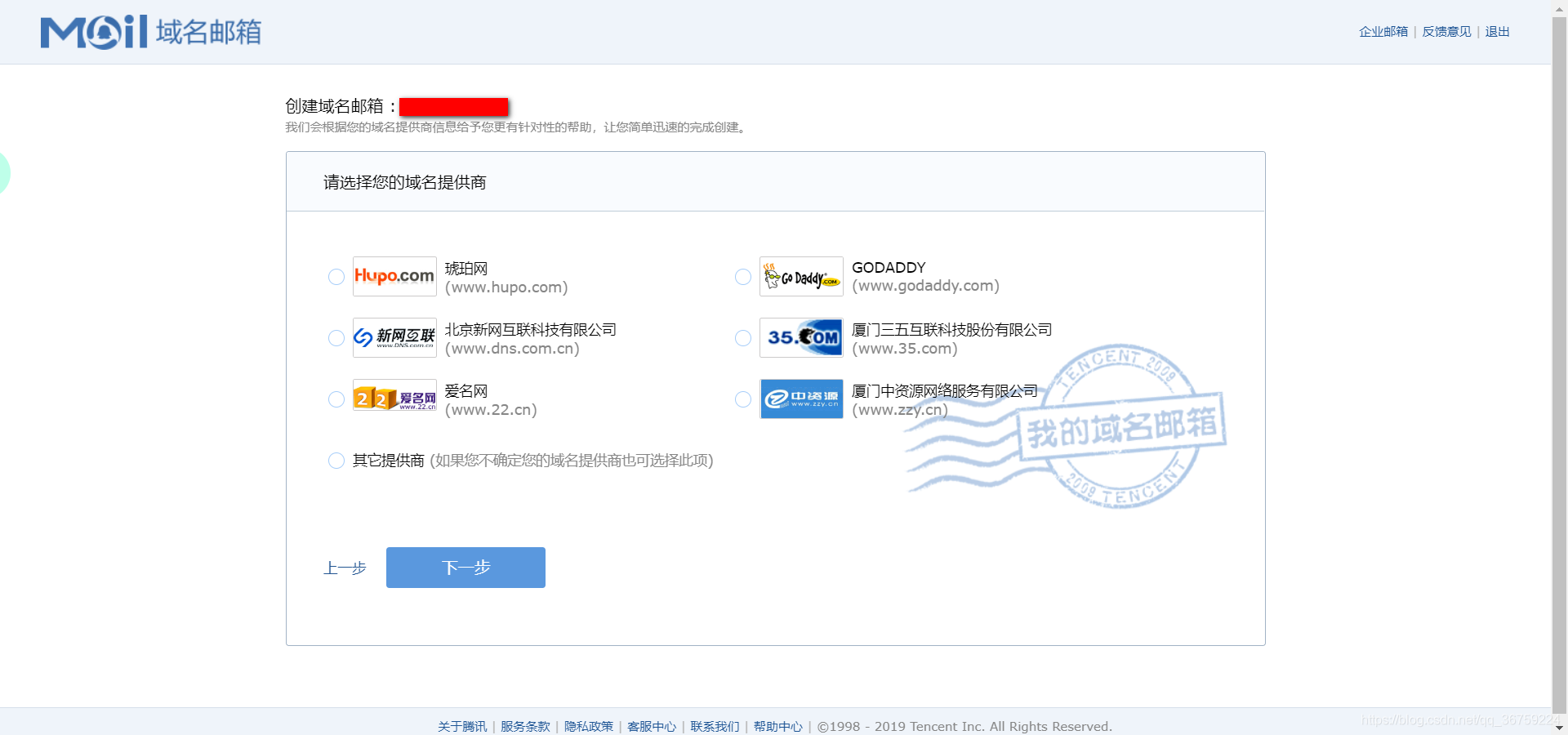This screenshot has width=1568, height=735.
Task: Select 厦门中资源网络服务有限公司 radio button
Action: coord(742,399)
